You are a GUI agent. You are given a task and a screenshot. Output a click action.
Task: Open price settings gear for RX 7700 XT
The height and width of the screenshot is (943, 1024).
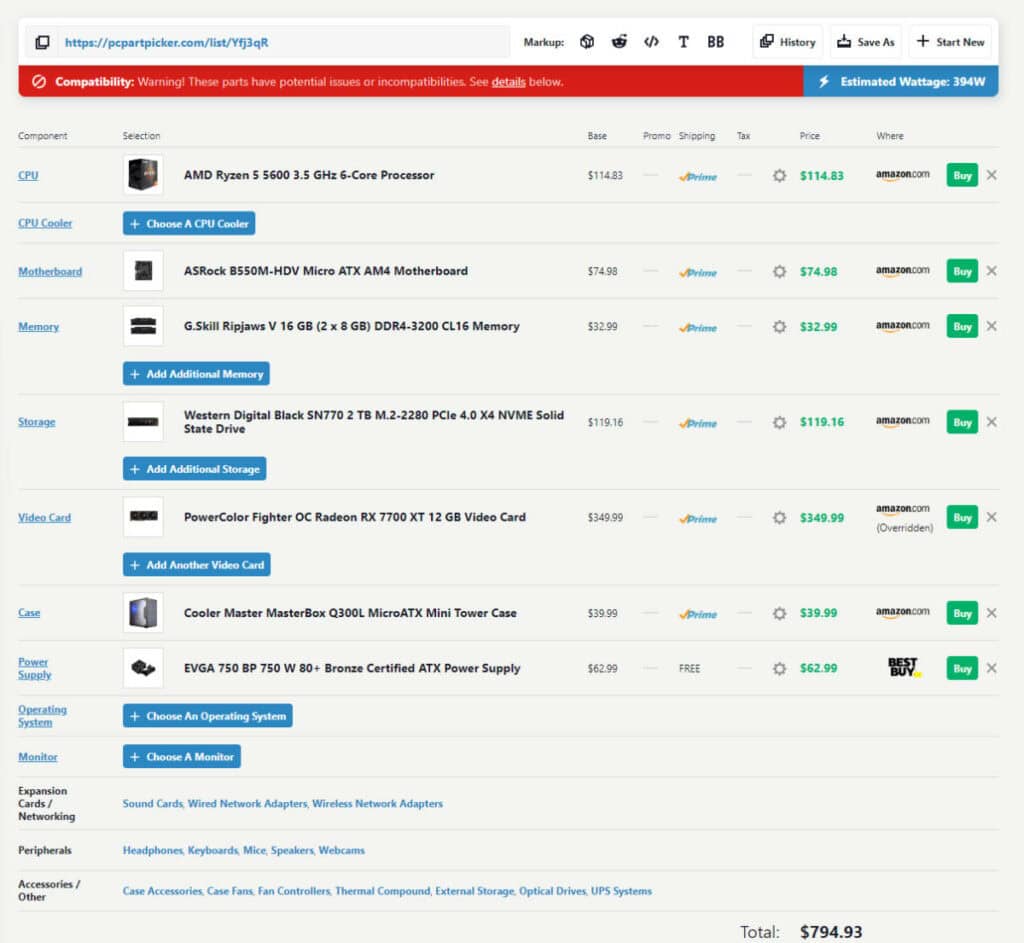pyautogui.click(x=779, y=518)
